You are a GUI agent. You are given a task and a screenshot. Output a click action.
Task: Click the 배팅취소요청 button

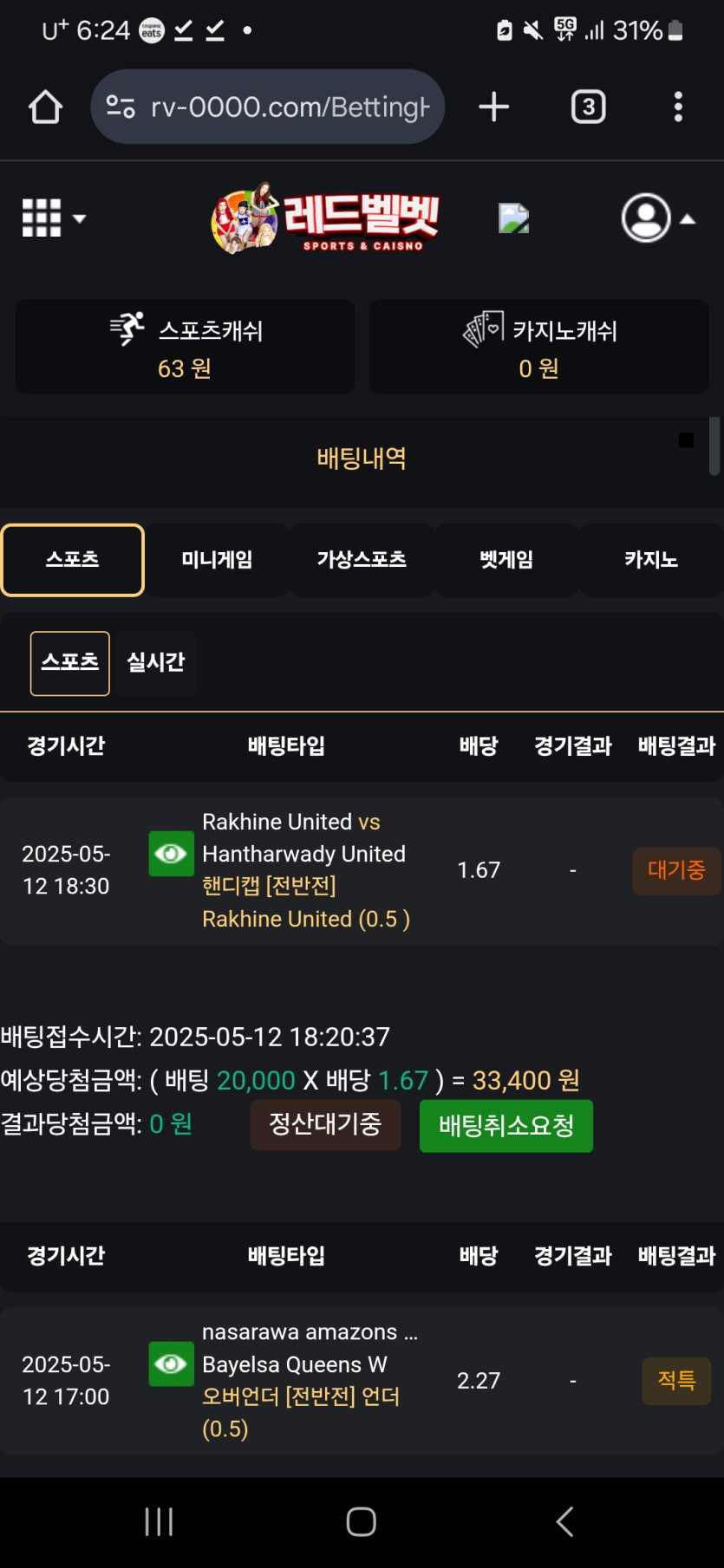coord(506,1126)
